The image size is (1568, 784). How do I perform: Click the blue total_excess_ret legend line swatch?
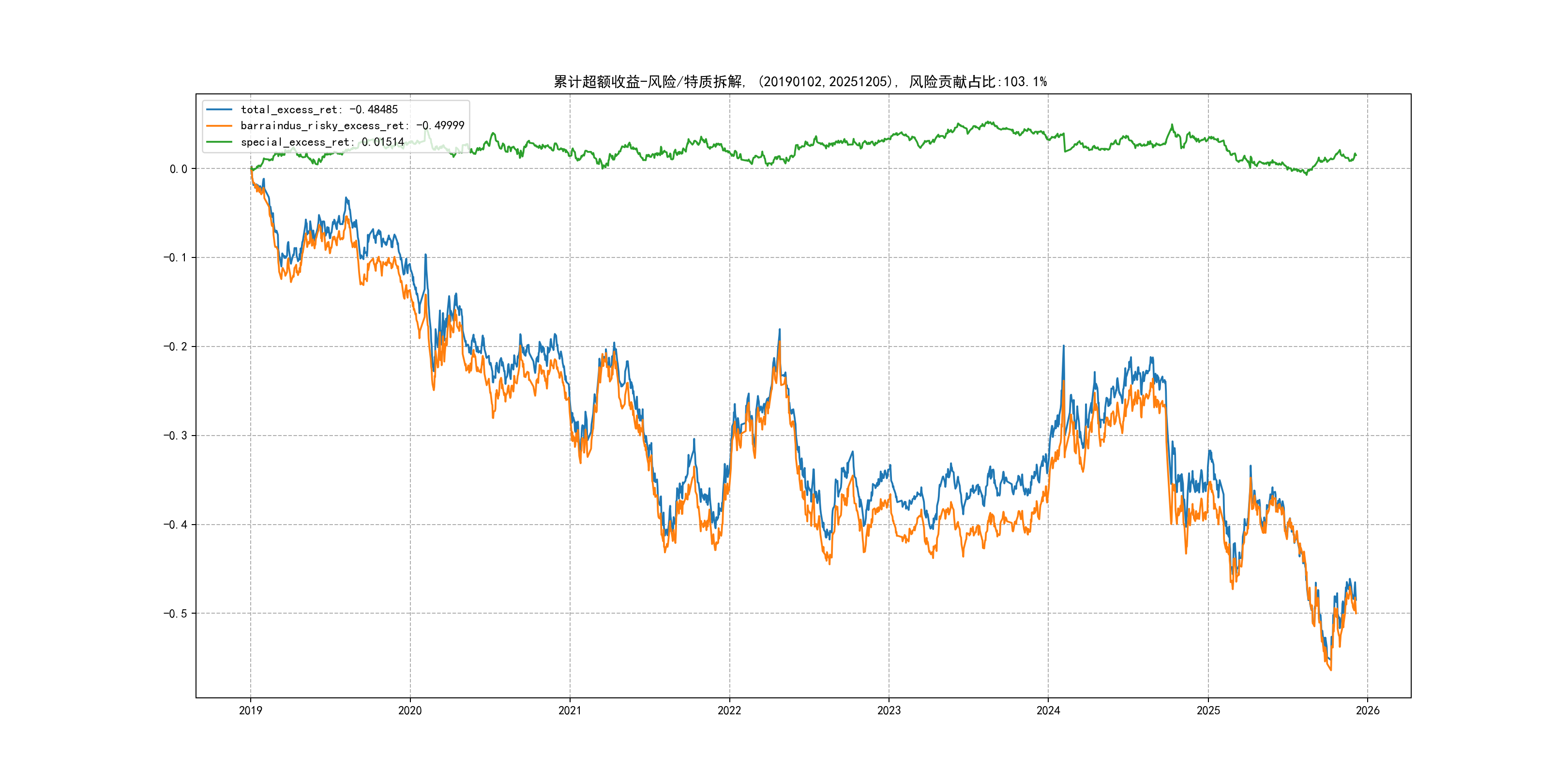219,109
